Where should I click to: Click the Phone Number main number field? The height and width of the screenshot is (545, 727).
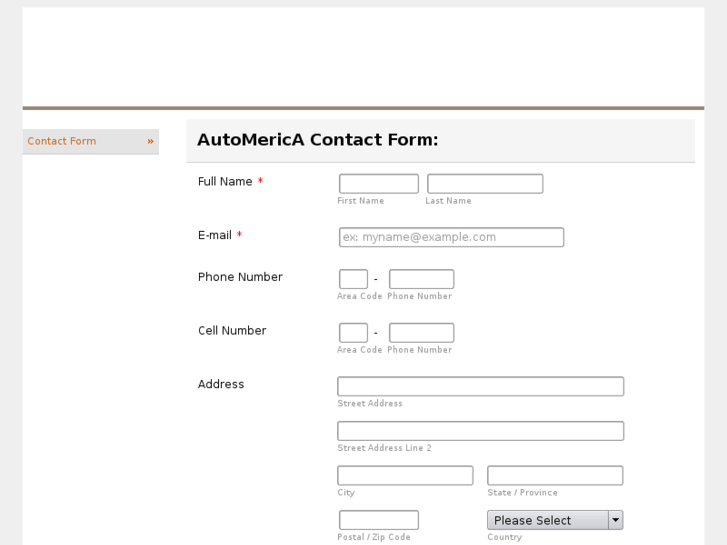pos(421,279)
